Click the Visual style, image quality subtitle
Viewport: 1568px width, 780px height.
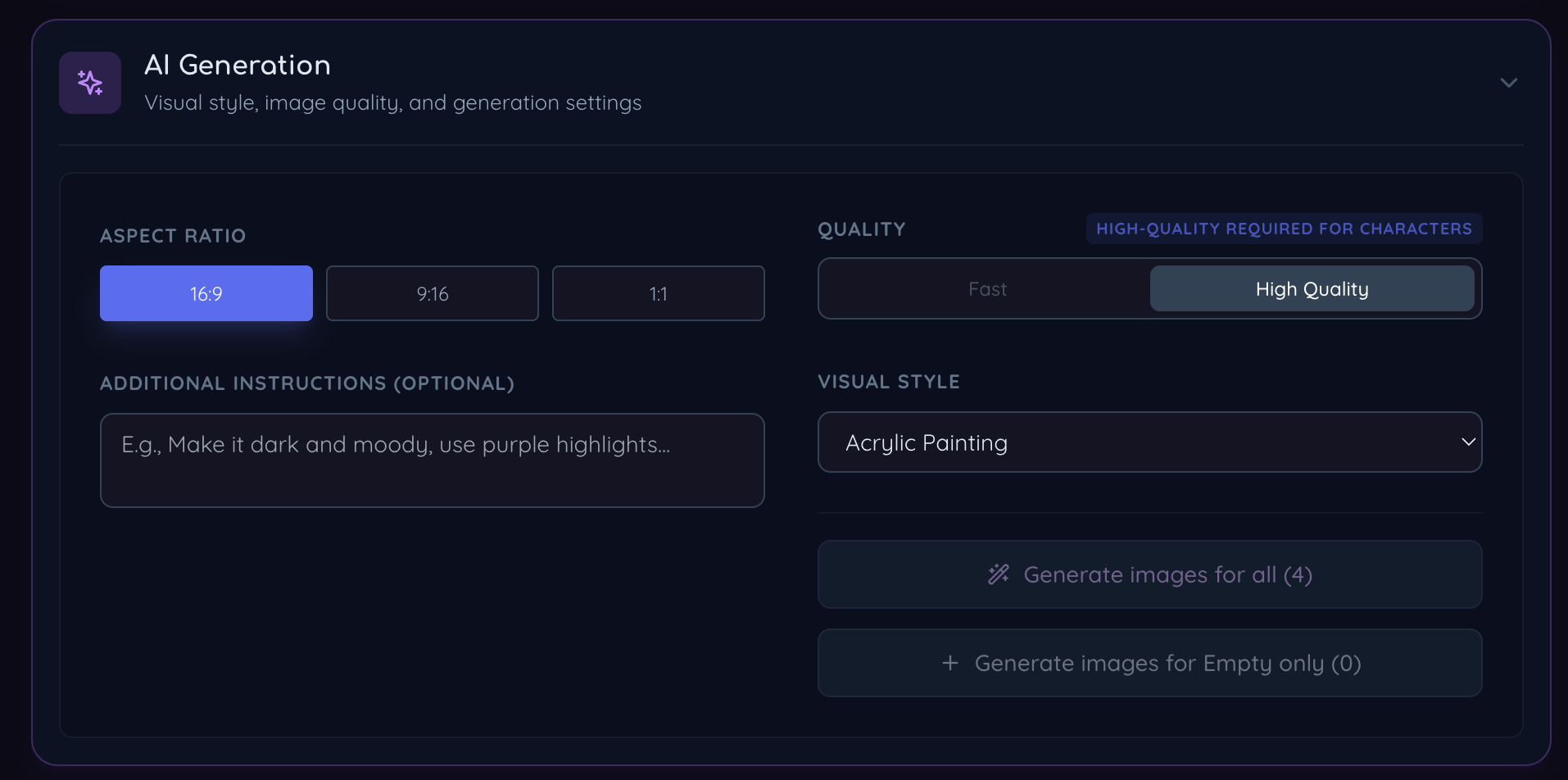pyautogui.click(x=392, y=103)
